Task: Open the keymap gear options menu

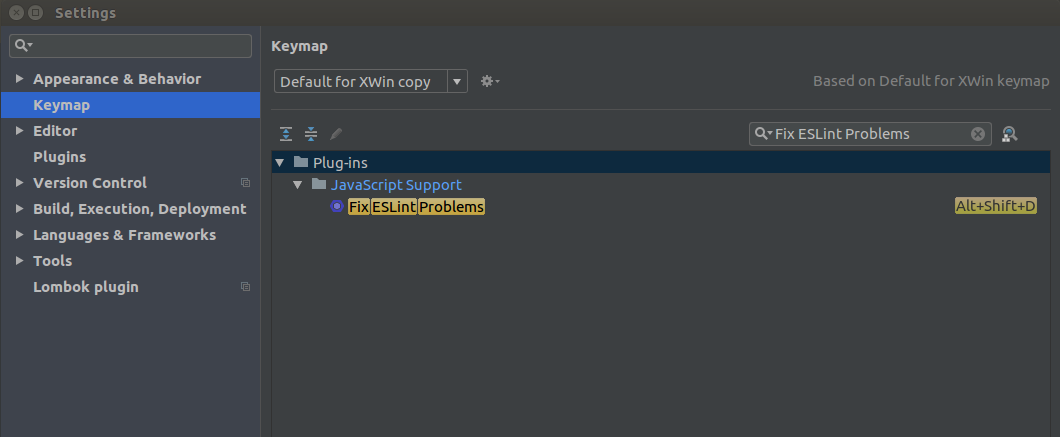Action: (489, 81)
